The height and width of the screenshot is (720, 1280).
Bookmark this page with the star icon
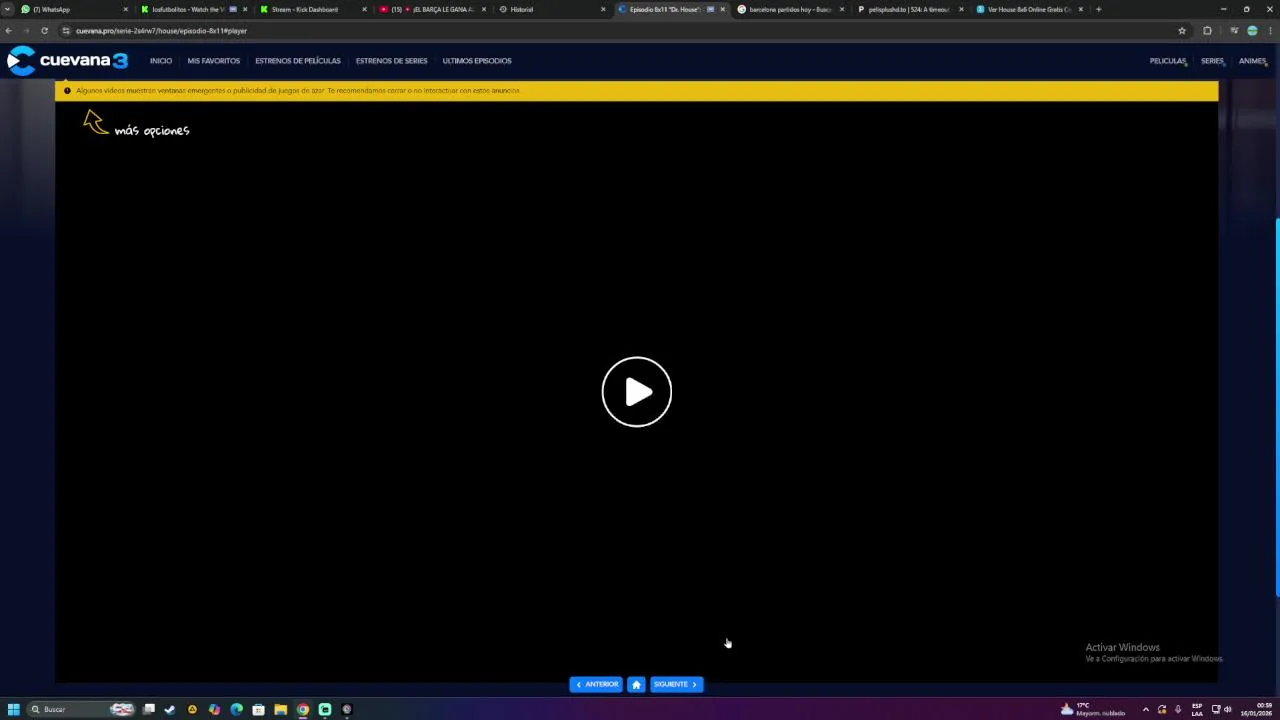1182,31
